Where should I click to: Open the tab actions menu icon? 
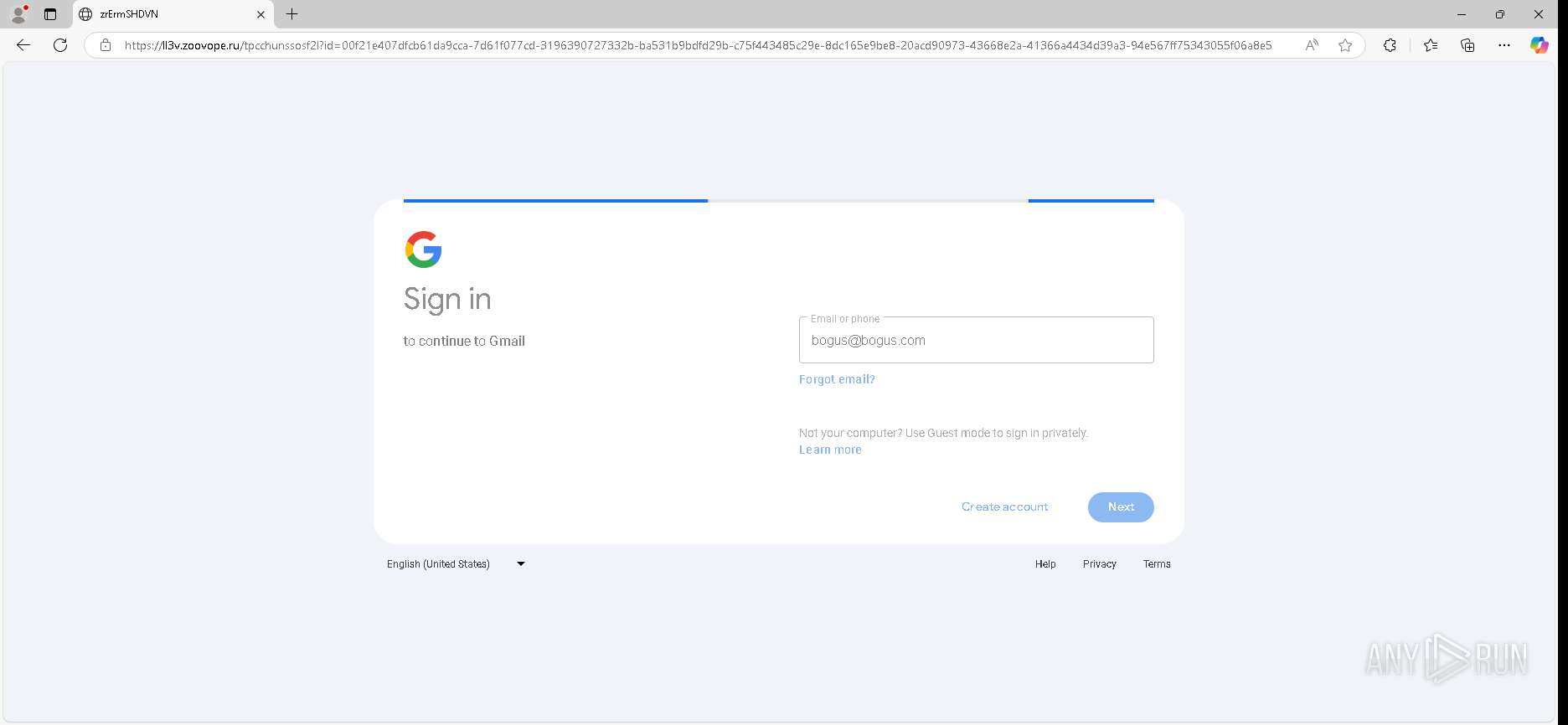point(50,14)
